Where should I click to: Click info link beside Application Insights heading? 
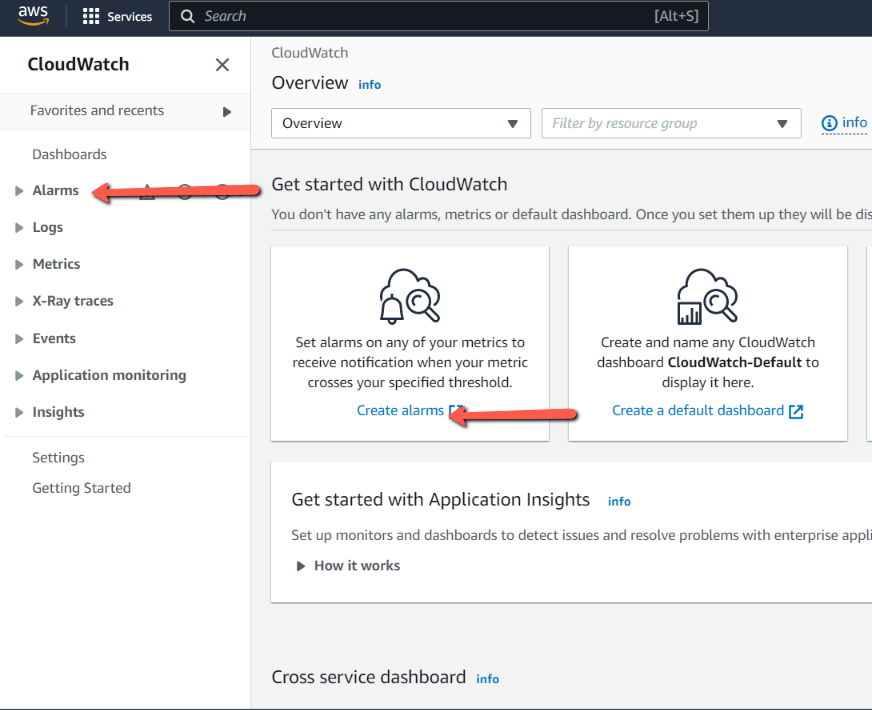pos(619,502)
